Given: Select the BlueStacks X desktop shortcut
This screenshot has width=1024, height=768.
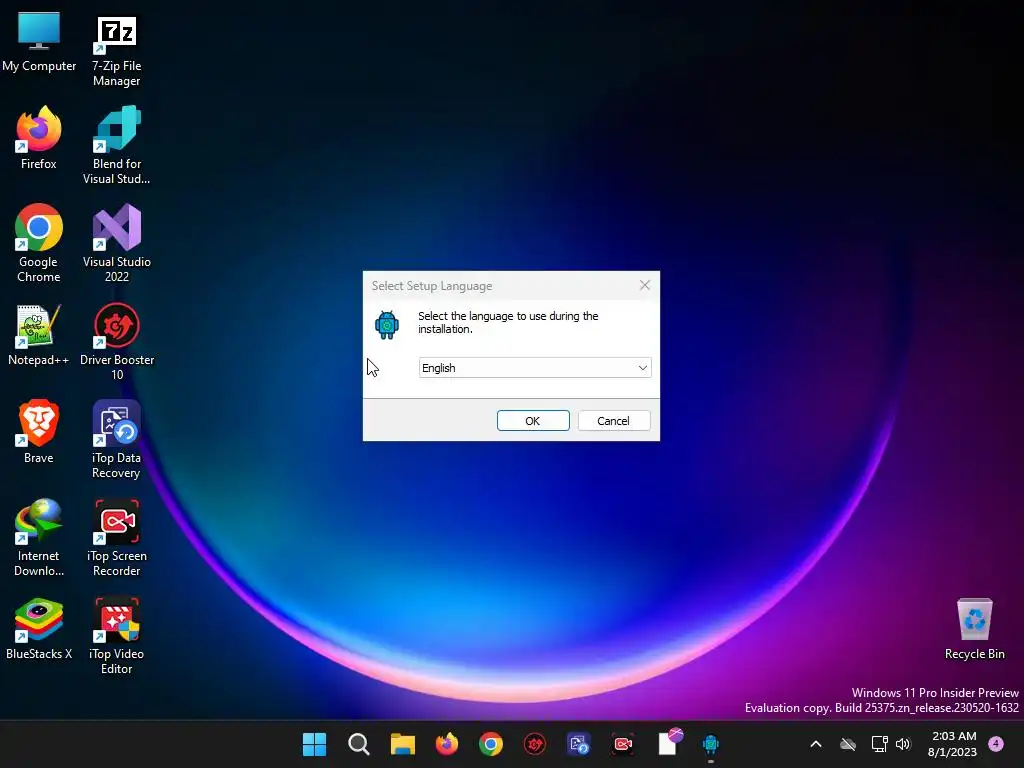Looking at the screenshot, I should [x=39, y=629].
